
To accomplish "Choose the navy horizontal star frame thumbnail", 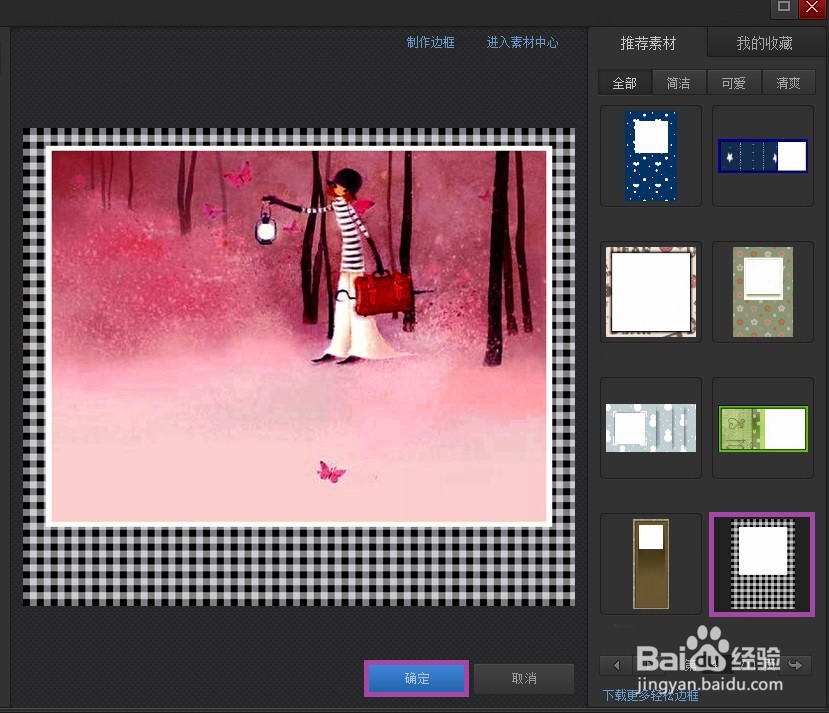I will pos(762,156).
